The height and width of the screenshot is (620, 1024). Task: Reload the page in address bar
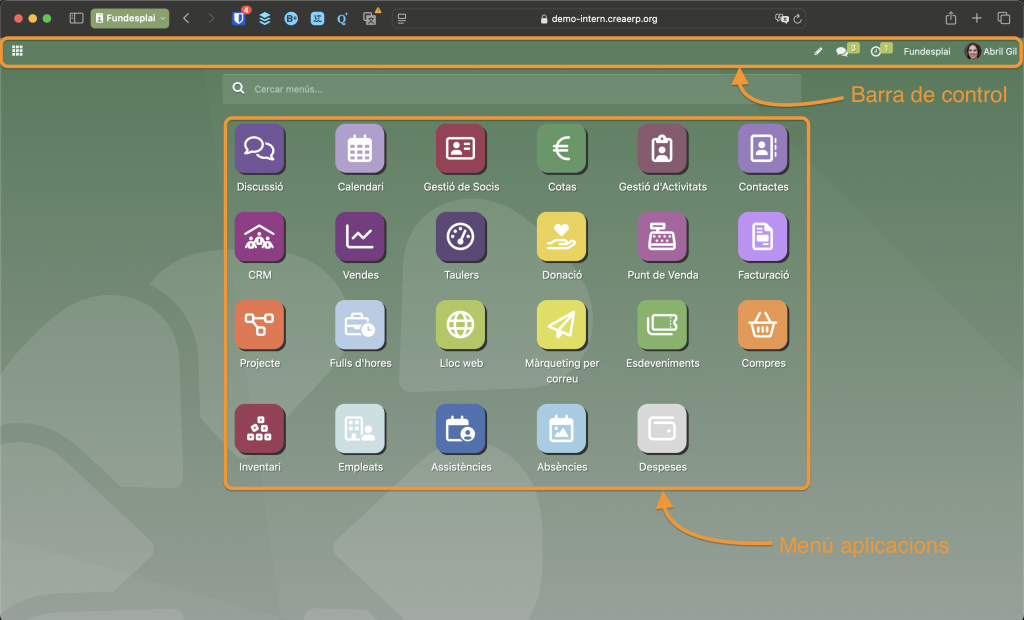tap(797, 19)
